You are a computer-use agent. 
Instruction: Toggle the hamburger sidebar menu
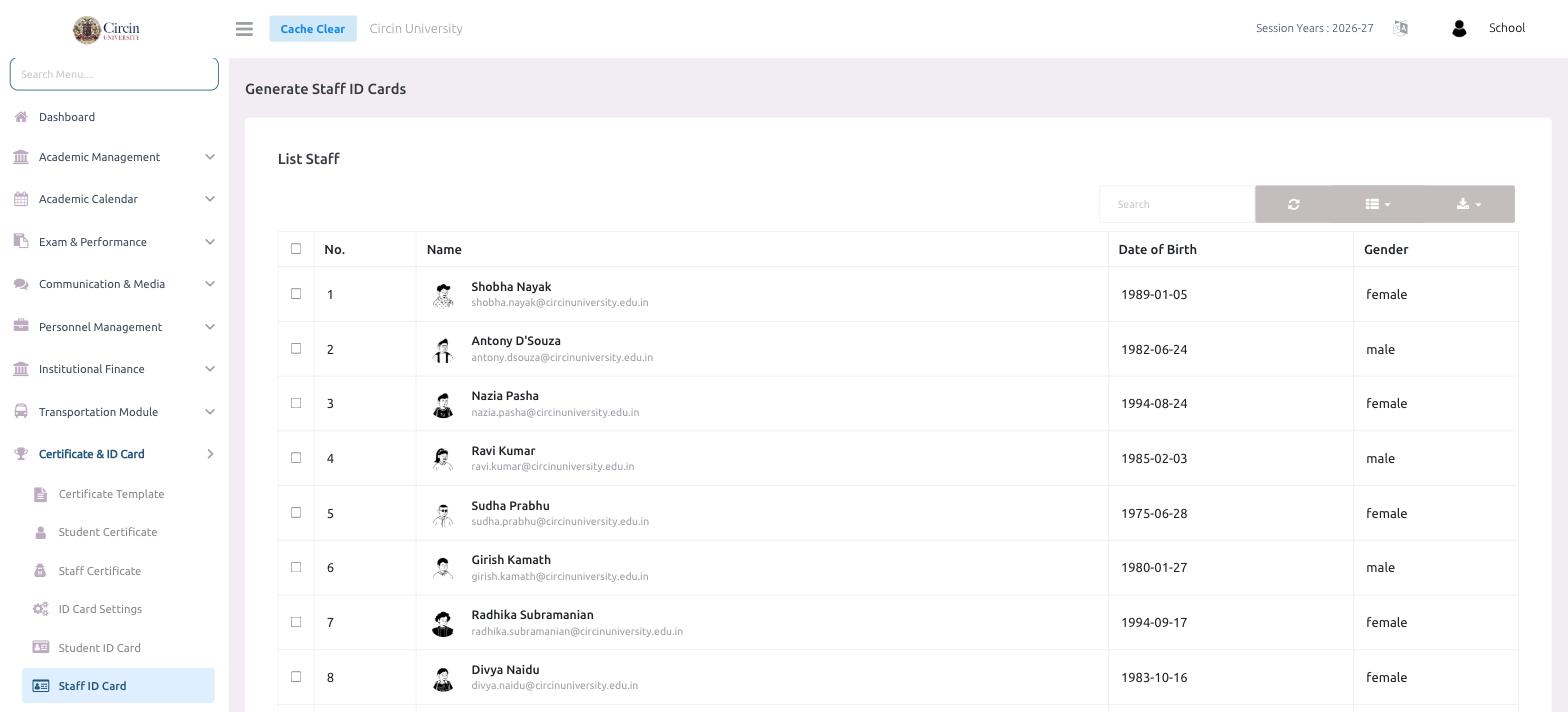(x=244, y=29)
